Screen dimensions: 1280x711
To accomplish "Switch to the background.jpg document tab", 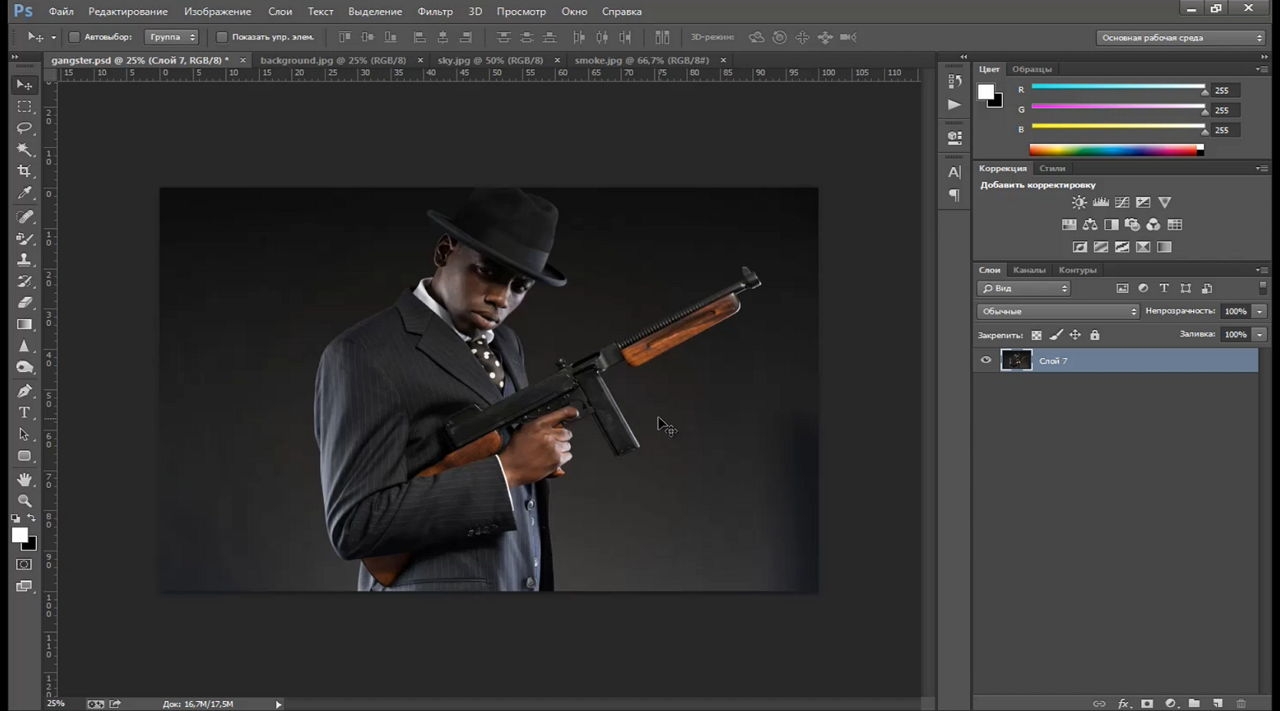I will click(332, 60).
